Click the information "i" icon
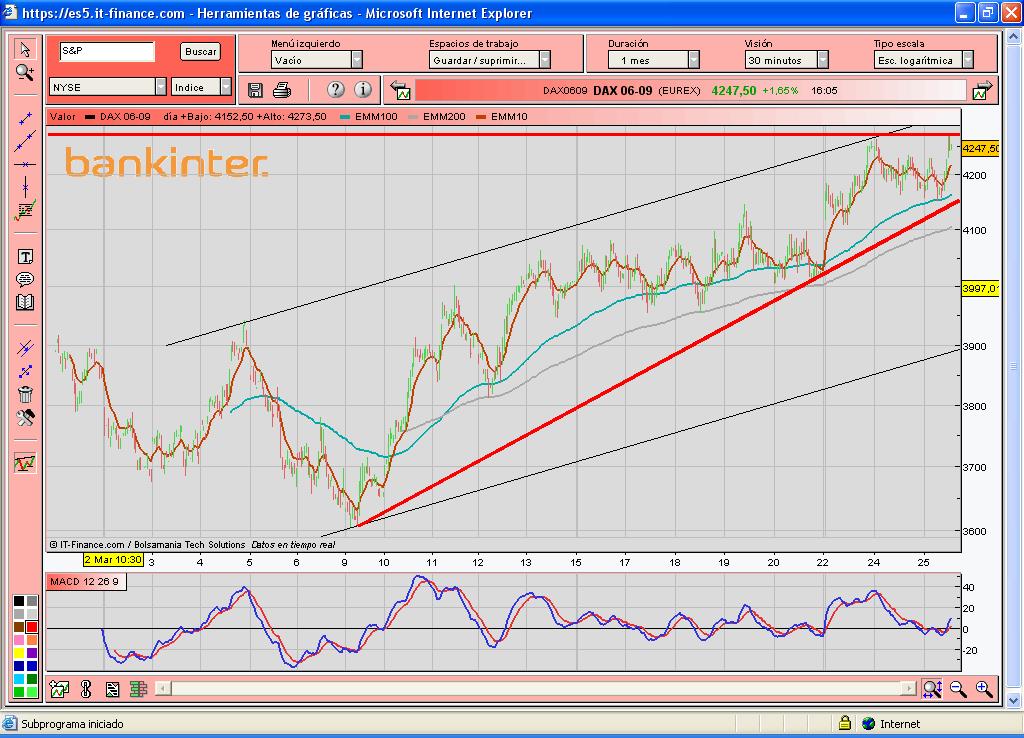 (362, 90)
